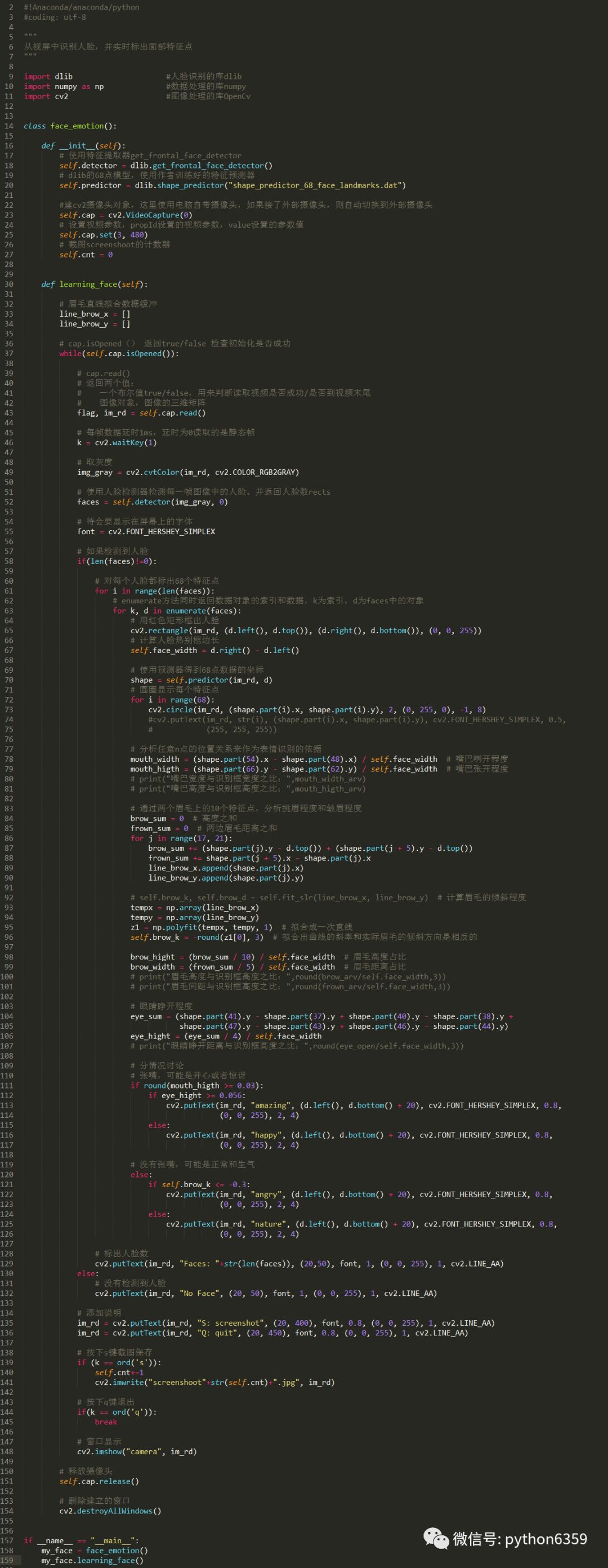The height and width of the screenshot is (1568, 608).
Task: Click 'z1 = np.polyfit(tempx, tempy, 1)' code
Action: 201,927
